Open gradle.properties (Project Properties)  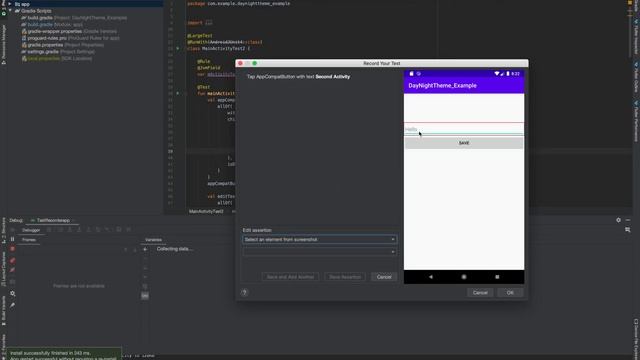(62, 45)
